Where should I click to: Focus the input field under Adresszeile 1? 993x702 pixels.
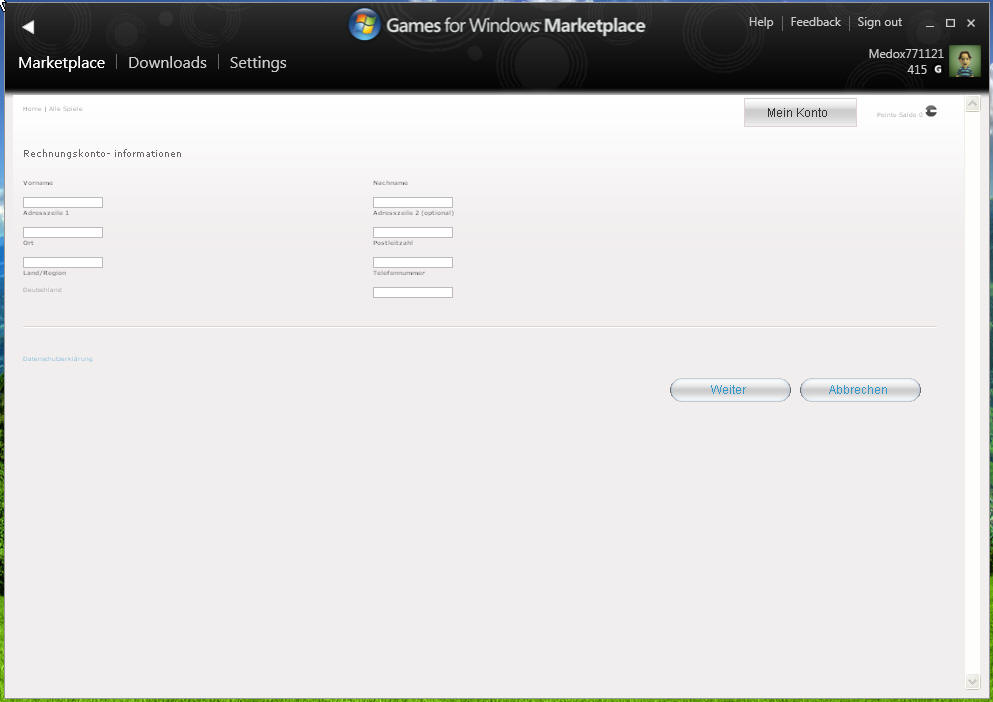click(63, 233)
